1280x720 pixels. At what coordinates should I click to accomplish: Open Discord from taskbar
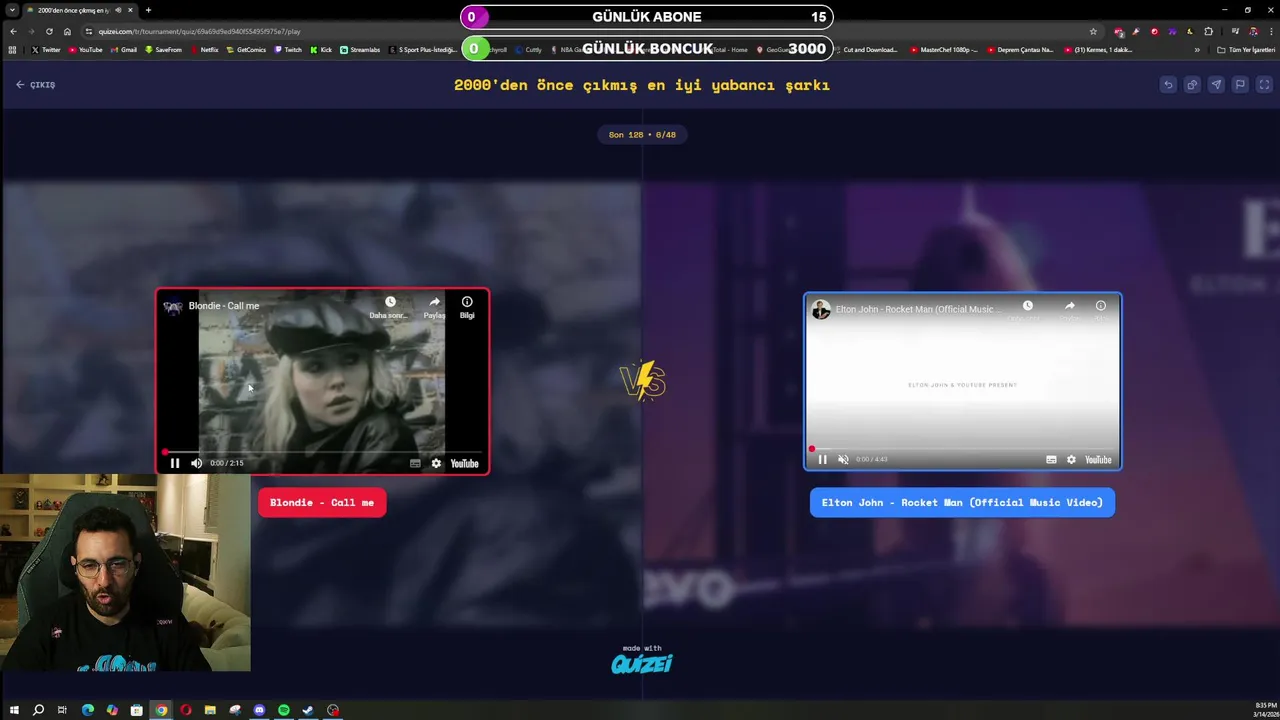tap(259, 710)
